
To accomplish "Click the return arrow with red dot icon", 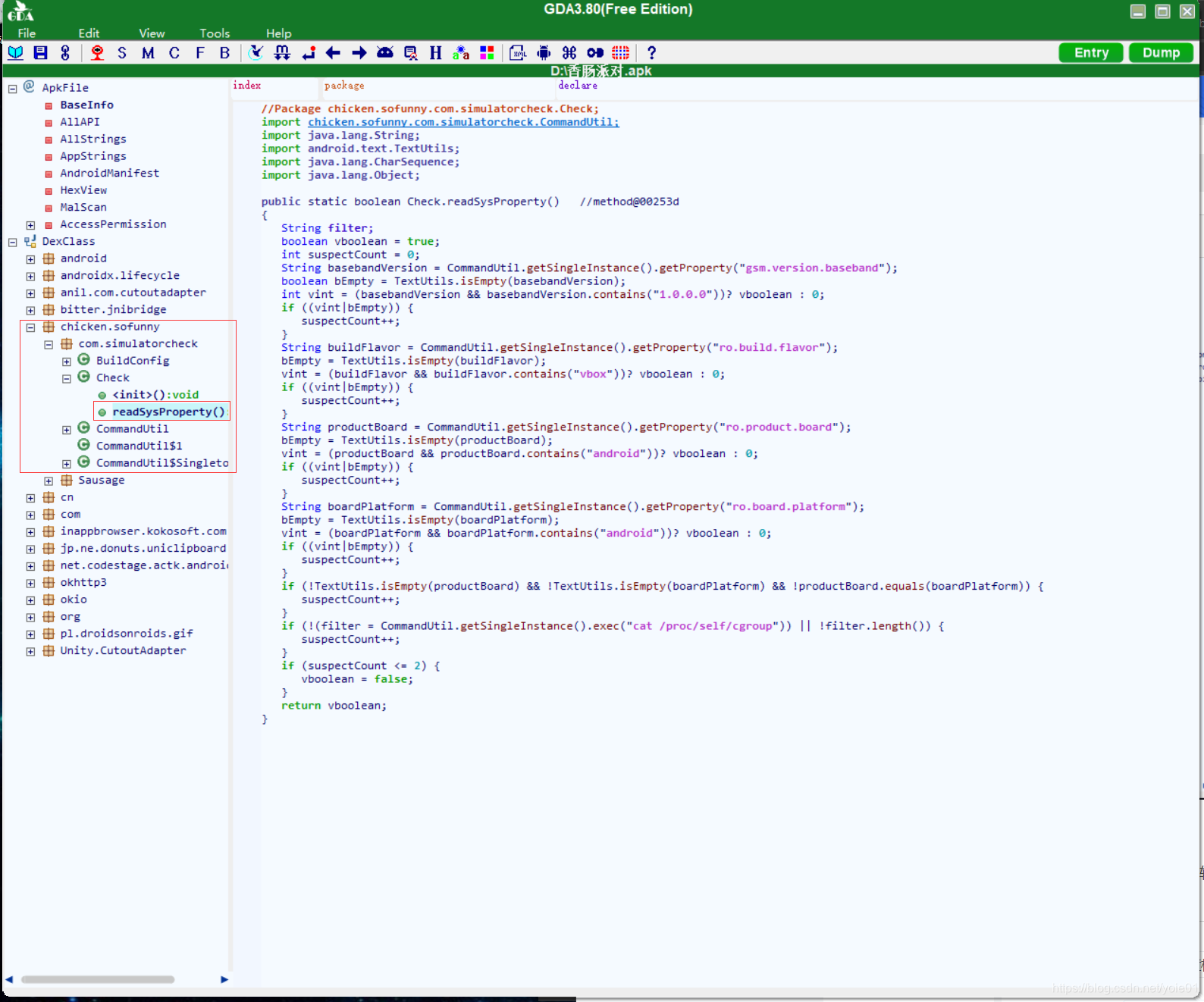I will coord(309,53).
